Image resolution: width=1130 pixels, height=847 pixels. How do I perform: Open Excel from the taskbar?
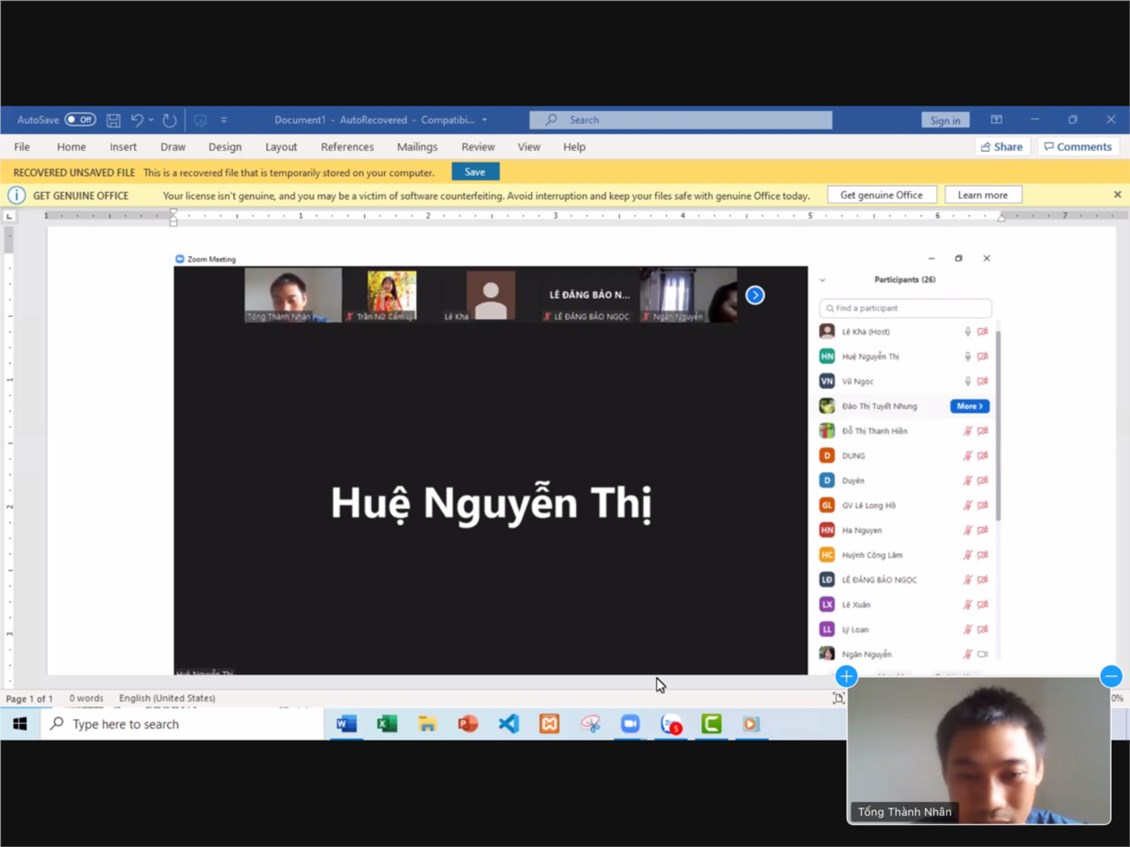387,724
